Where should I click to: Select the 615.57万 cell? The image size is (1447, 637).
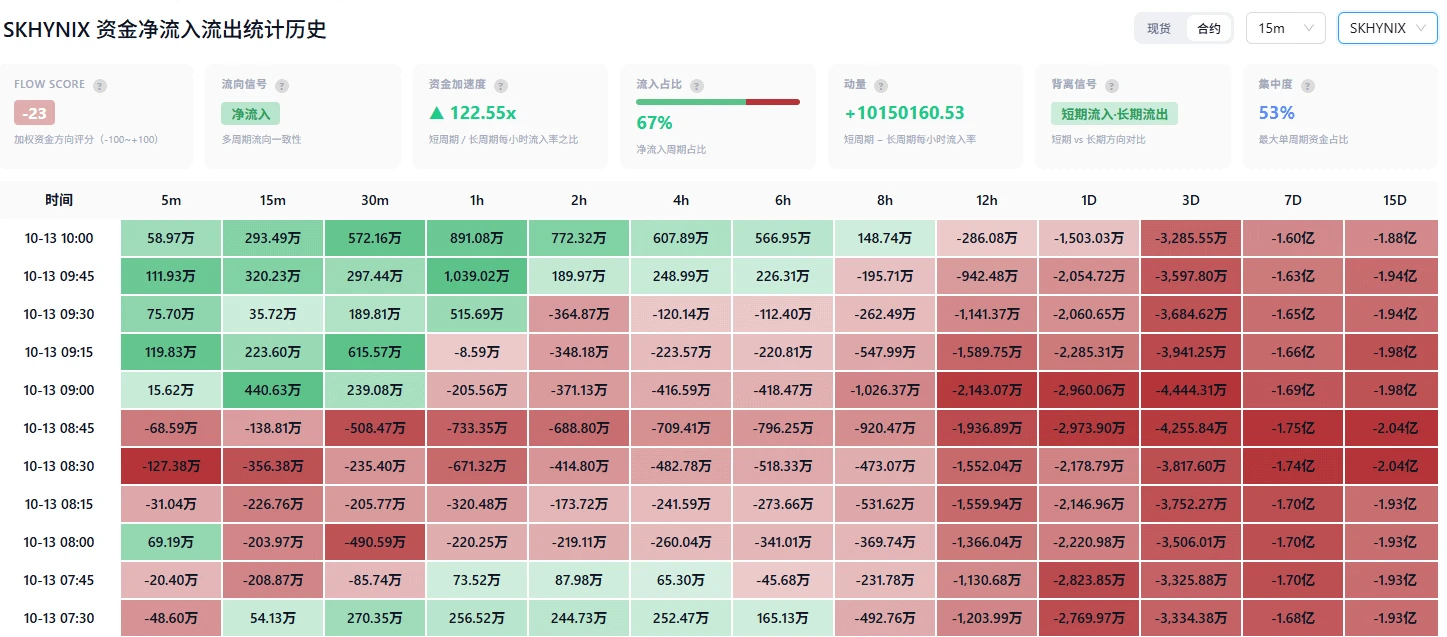(x=375, y=352)
